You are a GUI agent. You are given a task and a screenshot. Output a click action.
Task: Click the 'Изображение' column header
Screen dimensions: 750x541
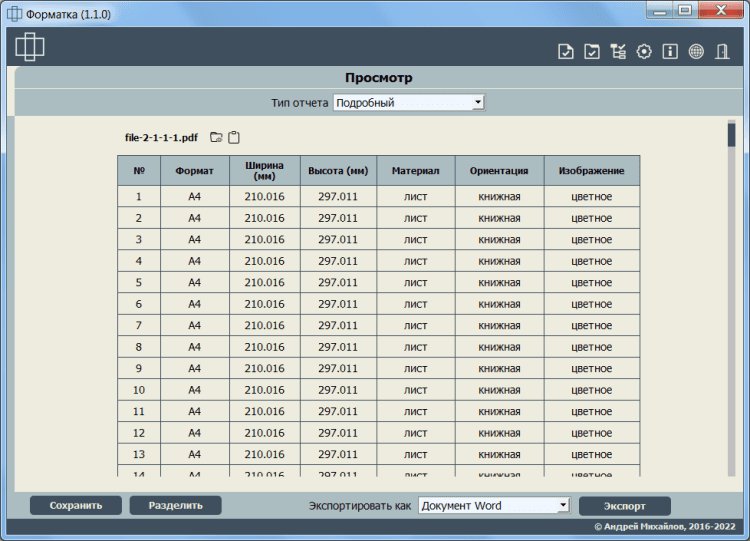click(x=591, y=171)
